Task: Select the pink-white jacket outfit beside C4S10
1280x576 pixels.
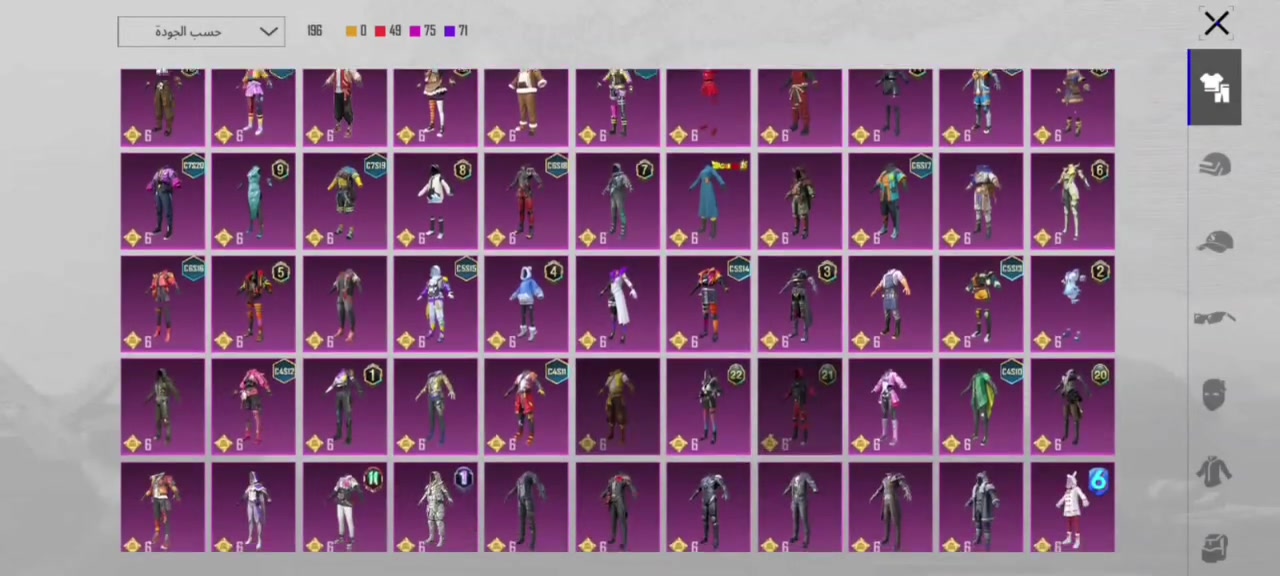Action: coord(891,407)
